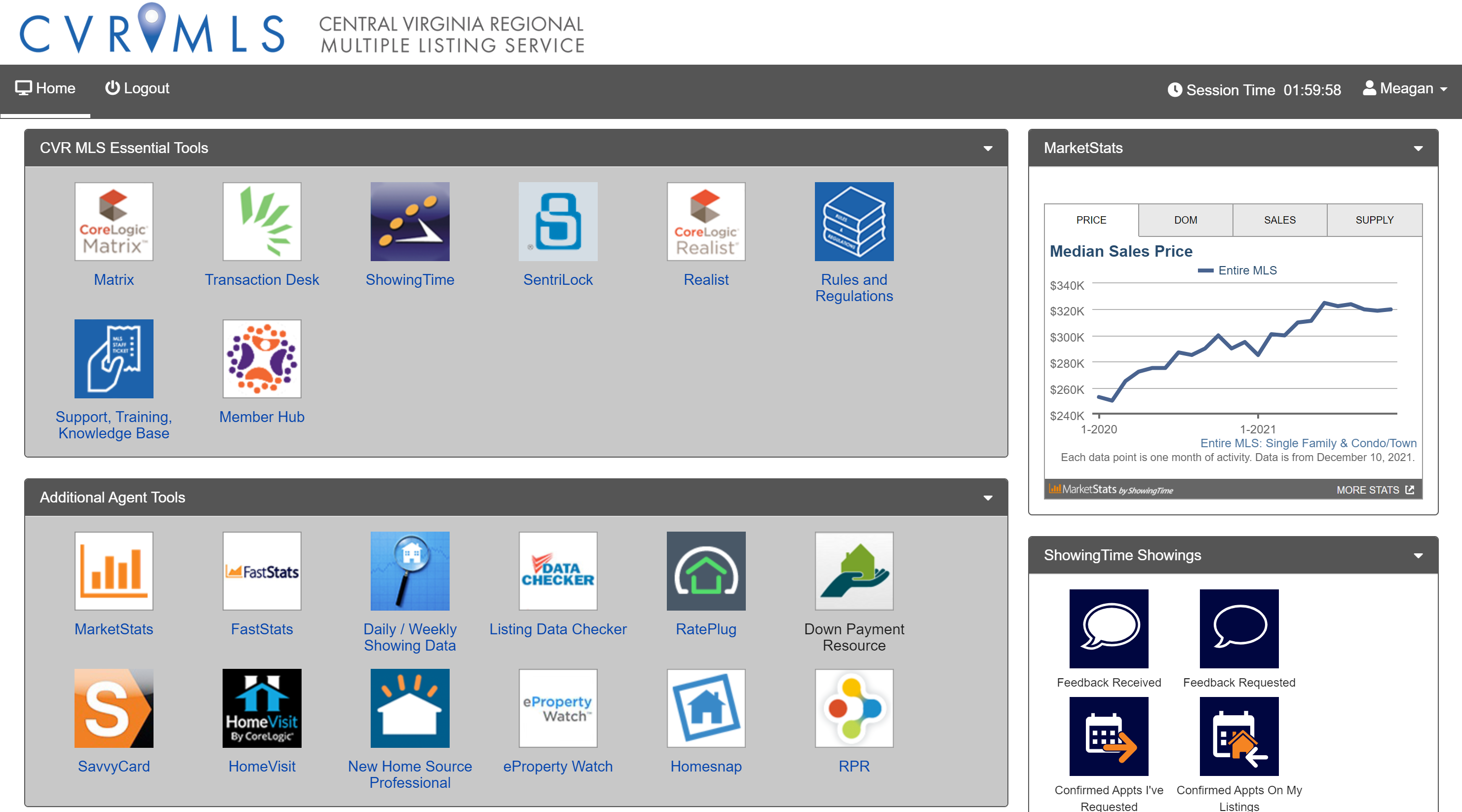This screenshot has width=1462, height=812.
Task: Open the ShowingTime icon
Action: (x=410, y=221)
